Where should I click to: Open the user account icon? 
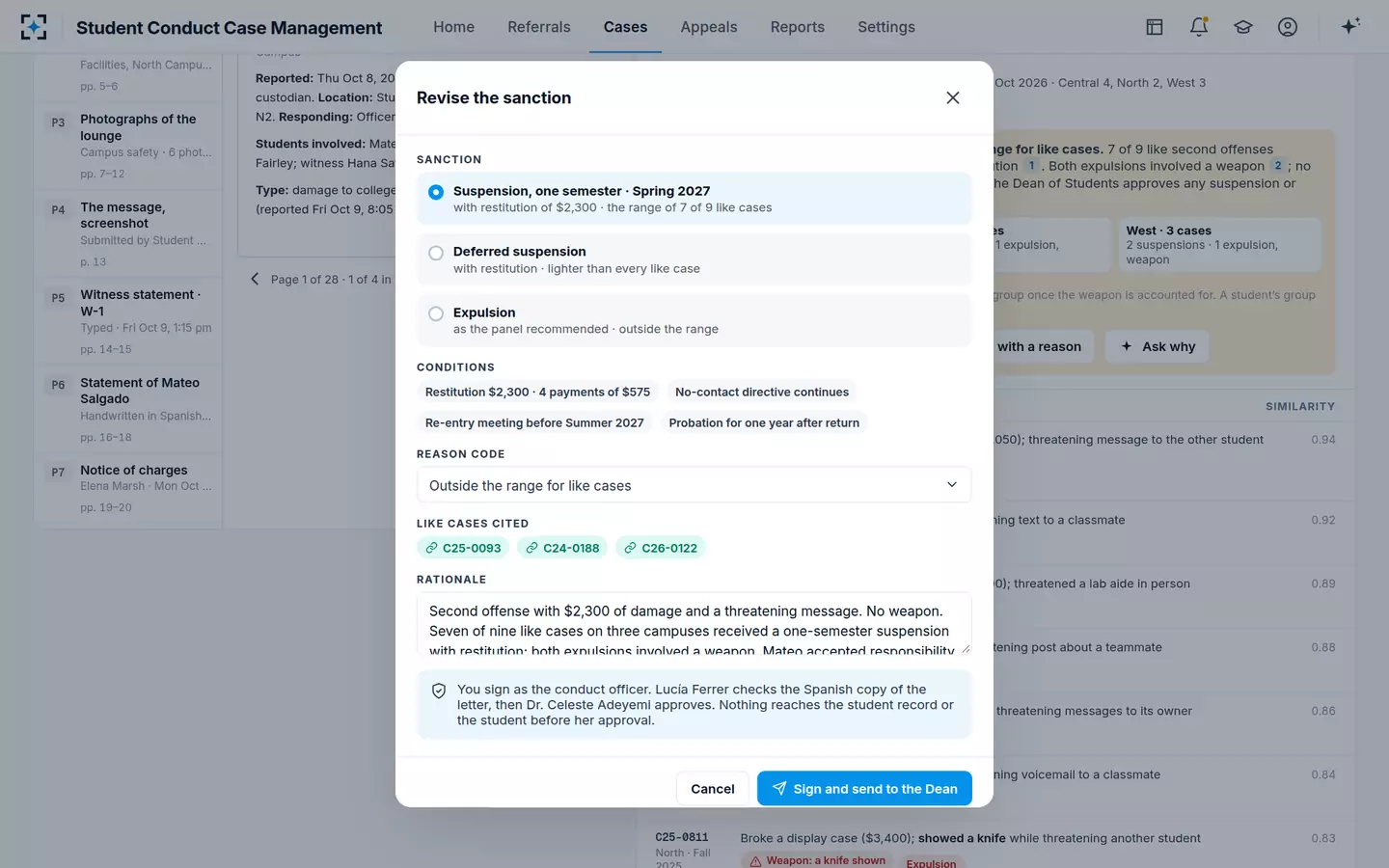point(1288,27)
